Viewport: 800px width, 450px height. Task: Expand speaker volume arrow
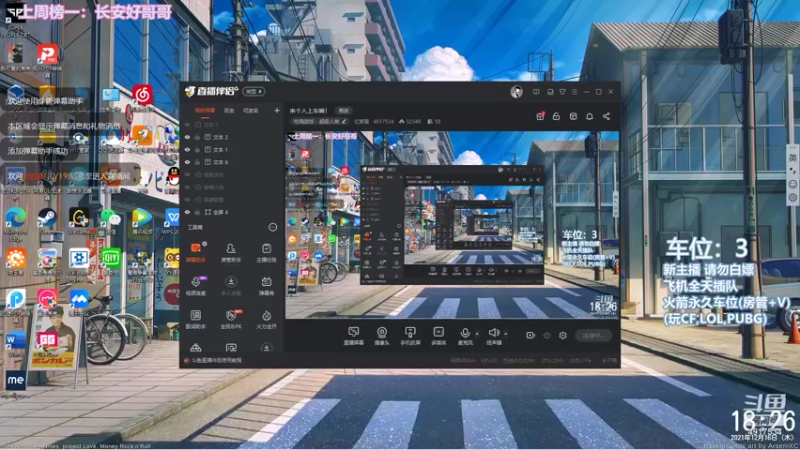(506, 334)
